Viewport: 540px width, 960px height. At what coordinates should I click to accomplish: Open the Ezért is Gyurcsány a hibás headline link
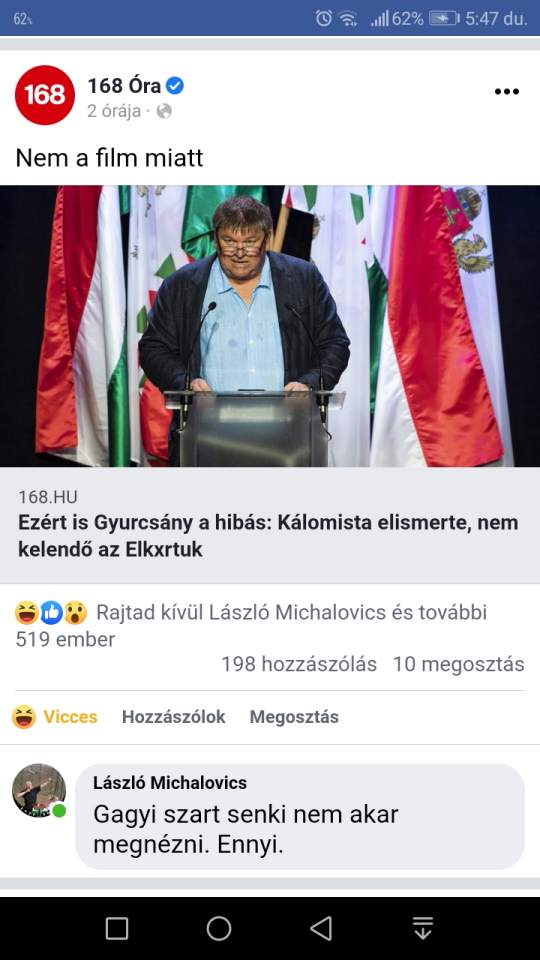268,536
